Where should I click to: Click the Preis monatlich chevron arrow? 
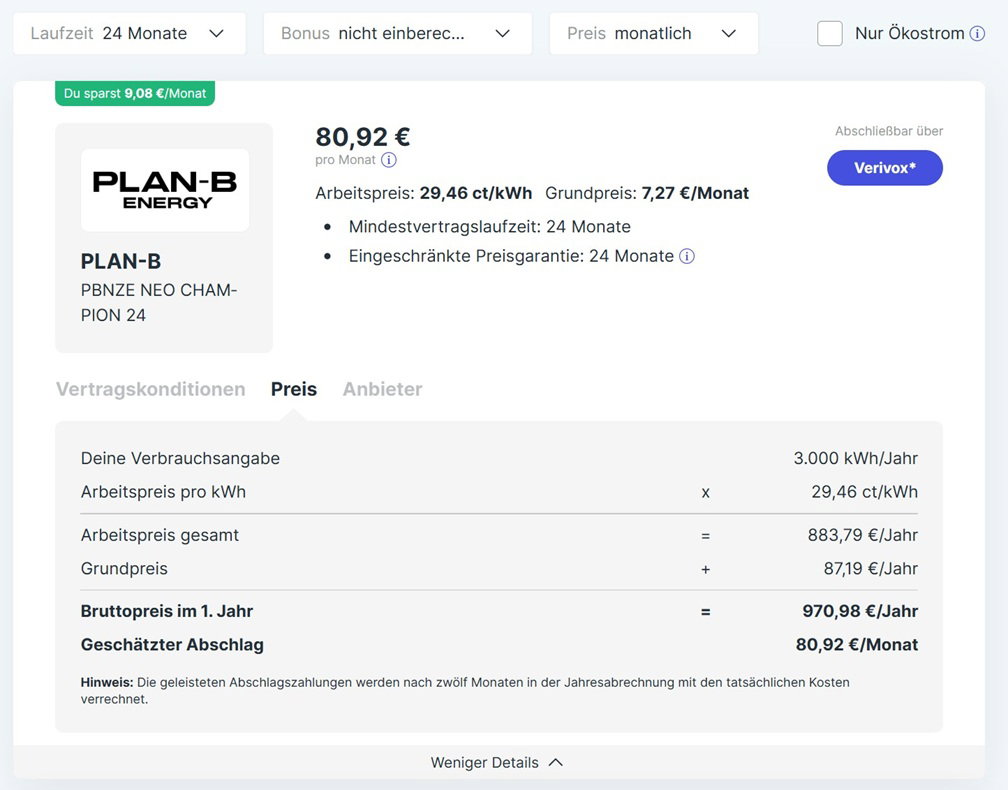click(x=728, y=33)
